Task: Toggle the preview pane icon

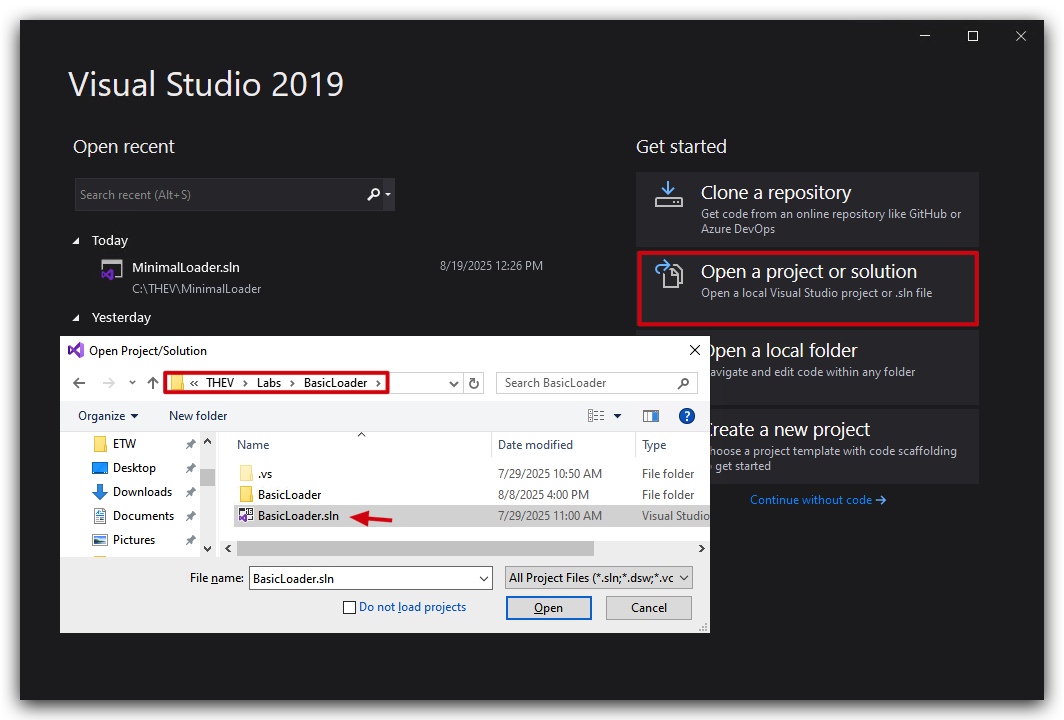Action: 651,416
